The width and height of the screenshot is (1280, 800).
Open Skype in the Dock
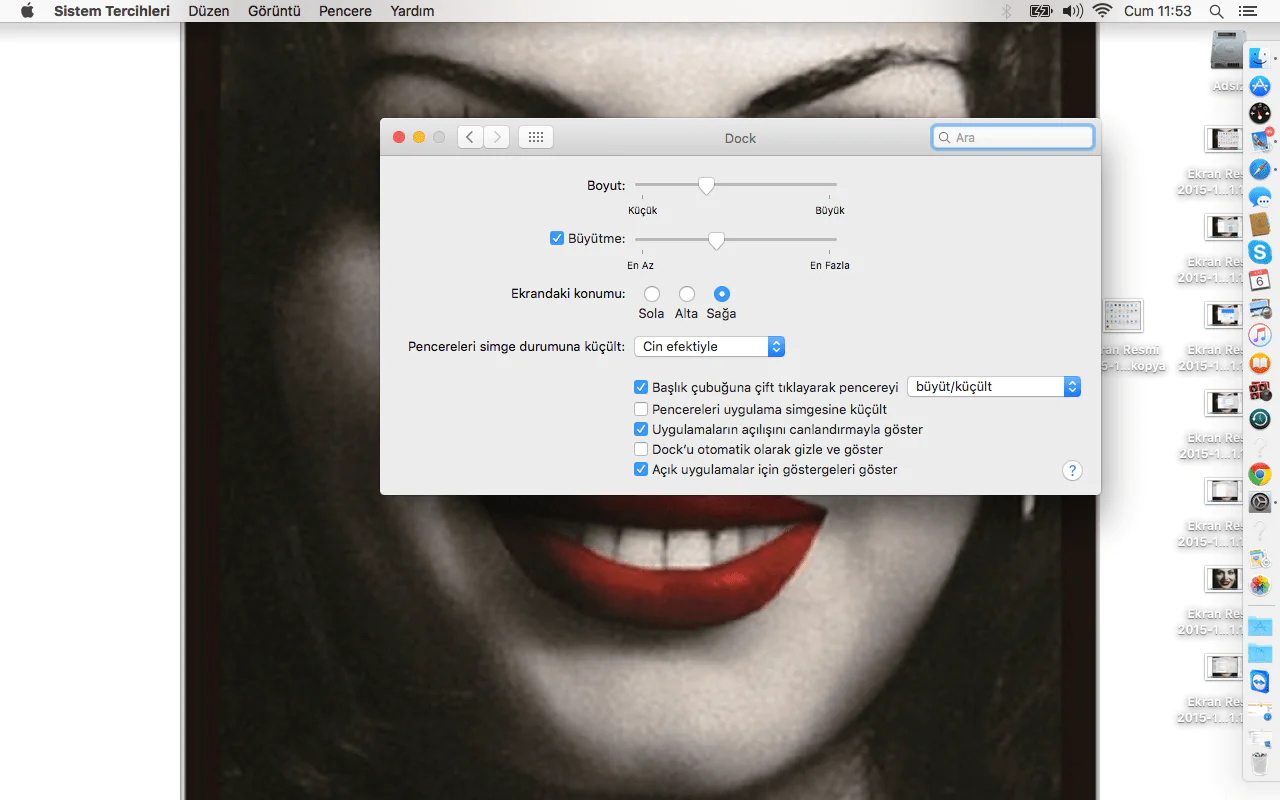pos(1259,252)
